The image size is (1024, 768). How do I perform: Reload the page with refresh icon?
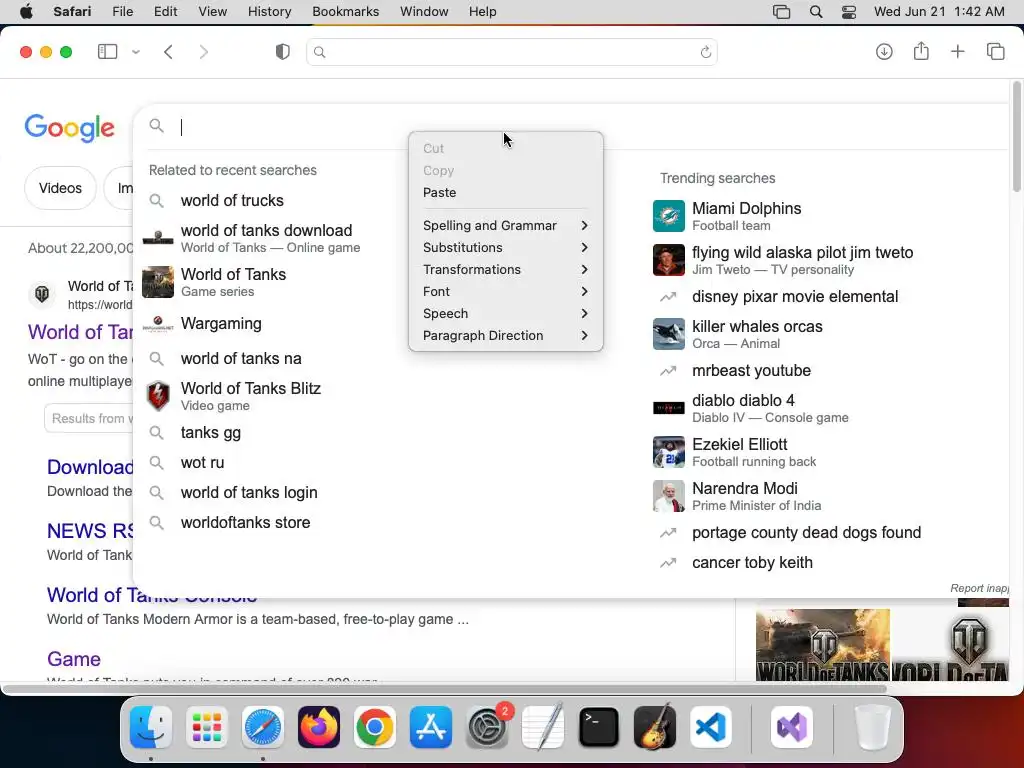[x=705, y=52]
